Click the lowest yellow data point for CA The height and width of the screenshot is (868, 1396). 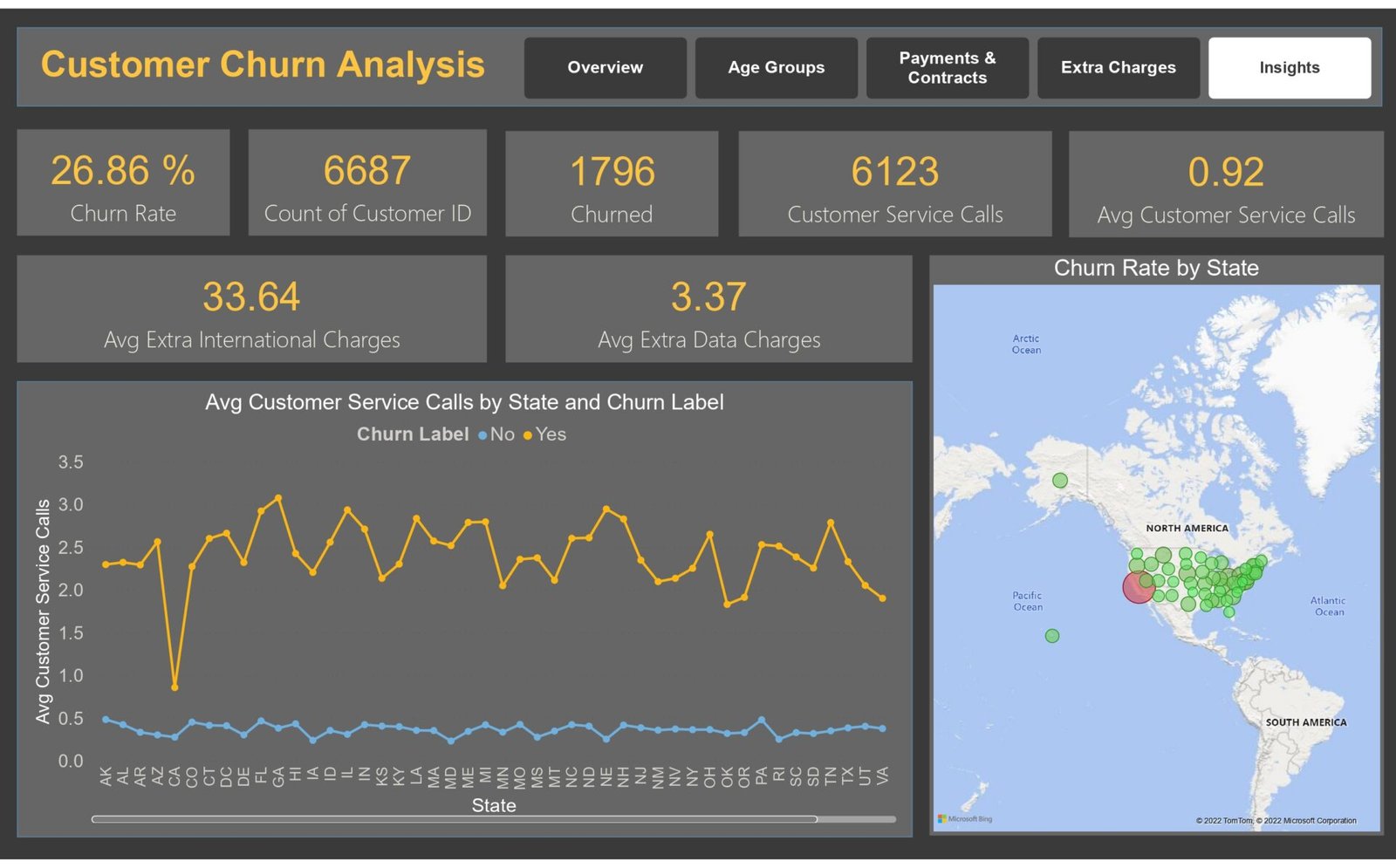point(175,687)
